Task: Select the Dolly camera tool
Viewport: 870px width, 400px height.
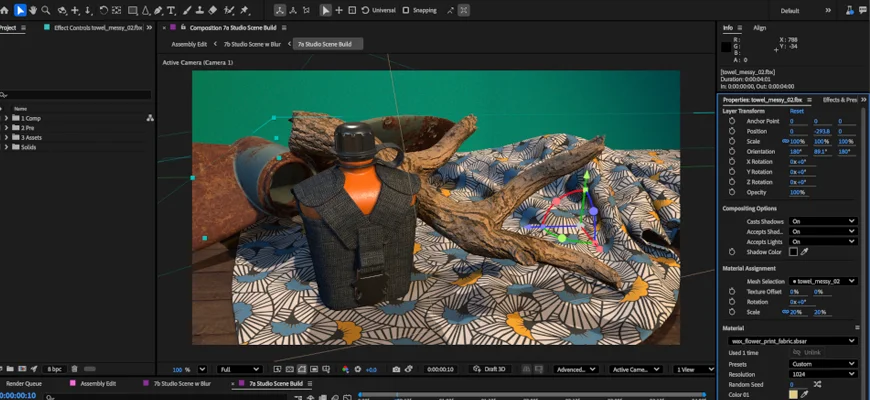Action: [x=88, y=10]
